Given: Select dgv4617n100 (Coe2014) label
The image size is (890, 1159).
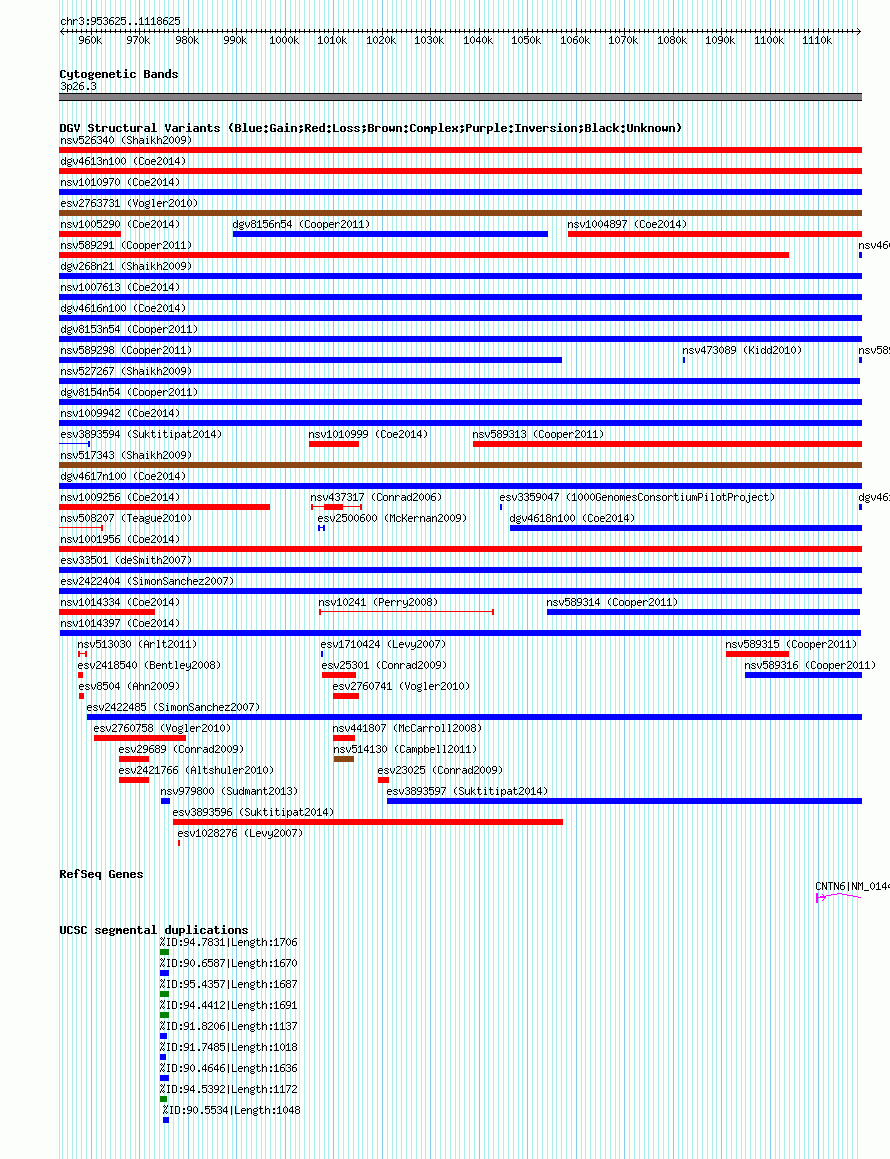Looking at the screenshot, I should (123, 476).
